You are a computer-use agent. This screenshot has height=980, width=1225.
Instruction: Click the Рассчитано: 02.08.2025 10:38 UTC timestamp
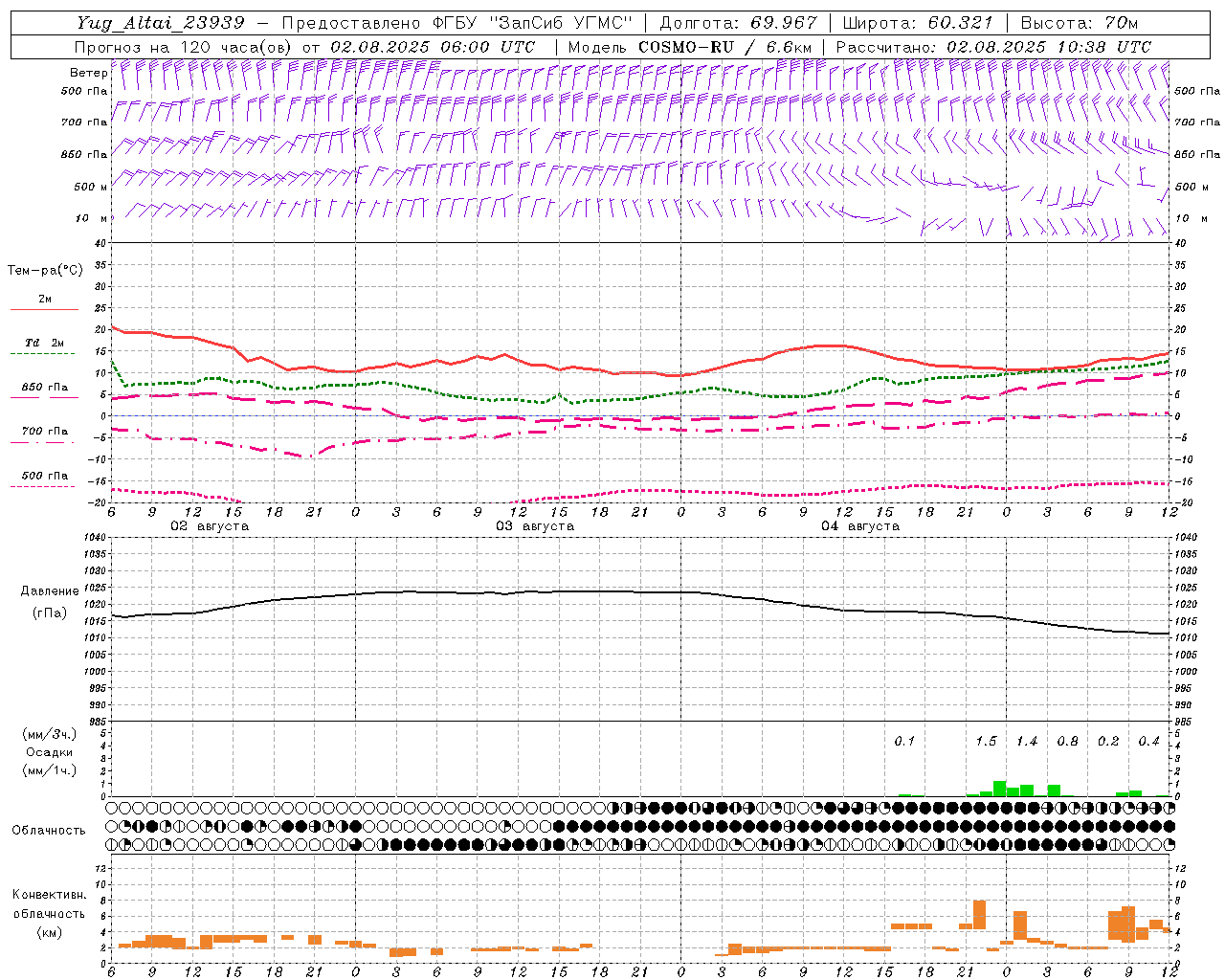(993, 47)
